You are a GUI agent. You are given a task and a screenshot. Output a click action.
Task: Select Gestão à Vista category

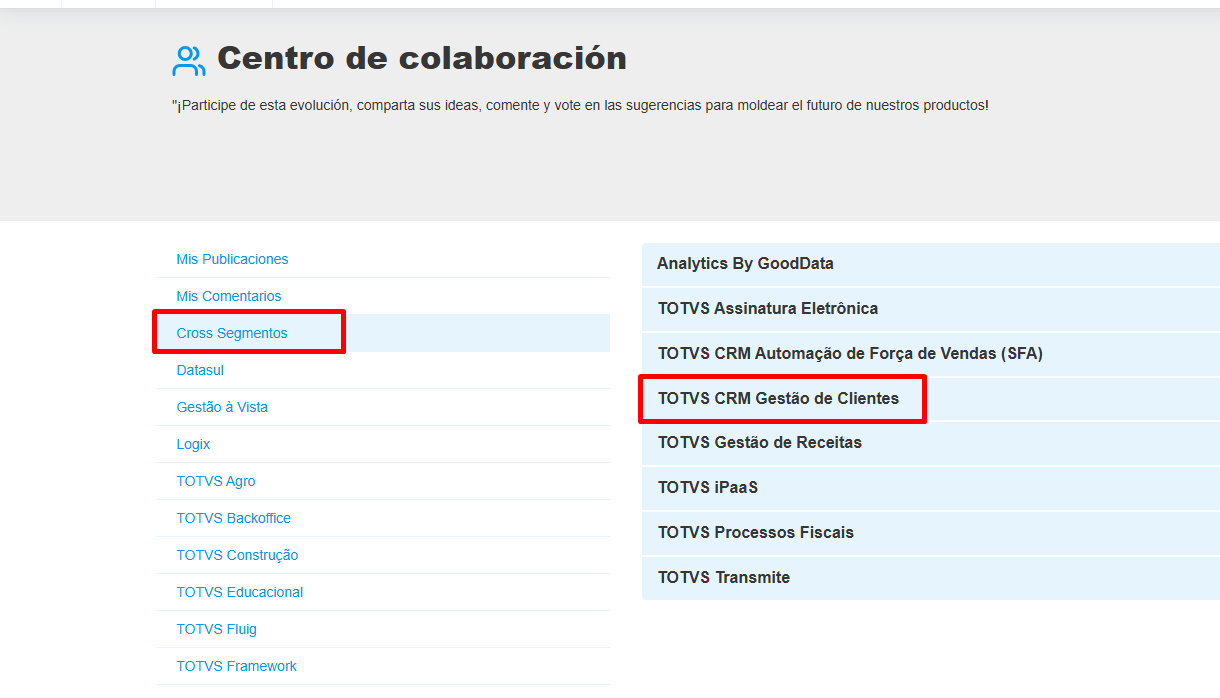[x=222, y=407]
